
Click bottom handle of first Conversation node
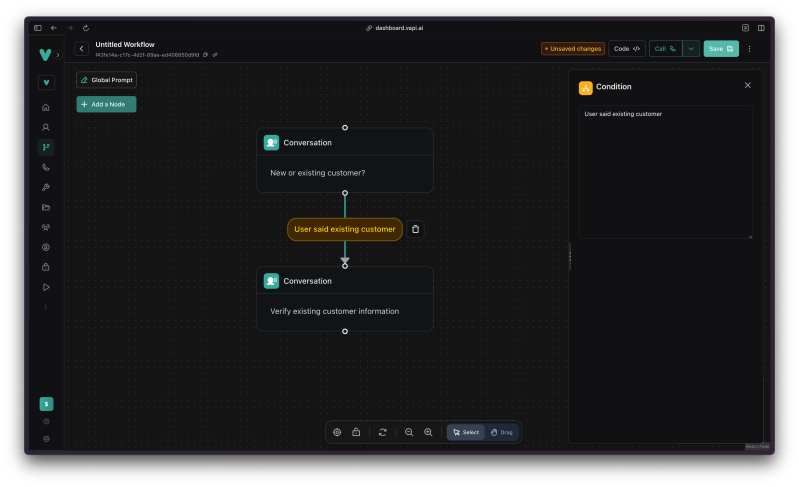(345, 193)
